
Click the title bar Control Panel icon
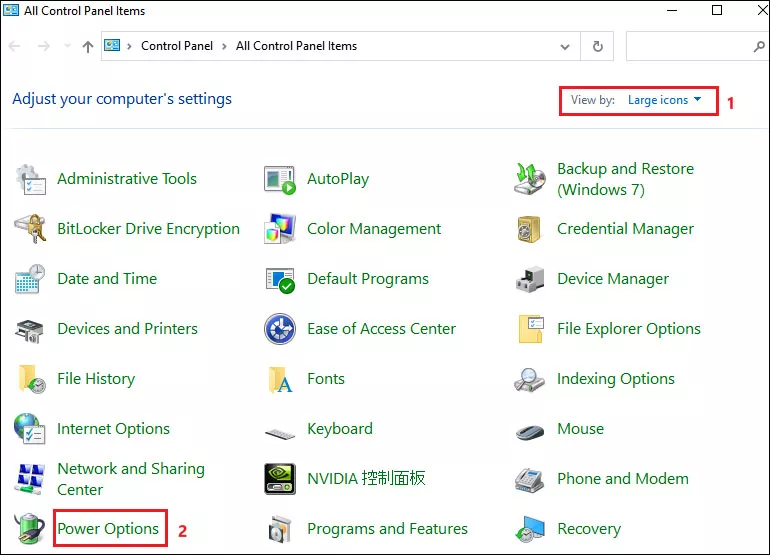tap(11, 10)
